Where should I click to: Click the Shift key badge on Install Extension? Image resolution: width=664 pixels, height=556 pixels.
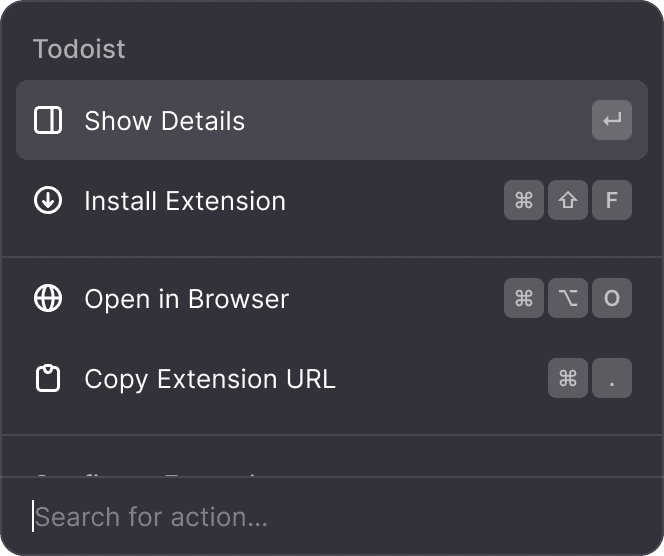tap(568, 201)
